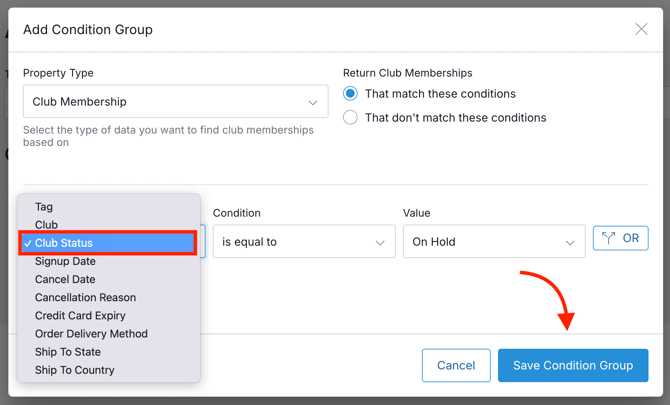The image size is (670, 405).
Task: Select Credit Card Expiry option
Action: point(78,316)
